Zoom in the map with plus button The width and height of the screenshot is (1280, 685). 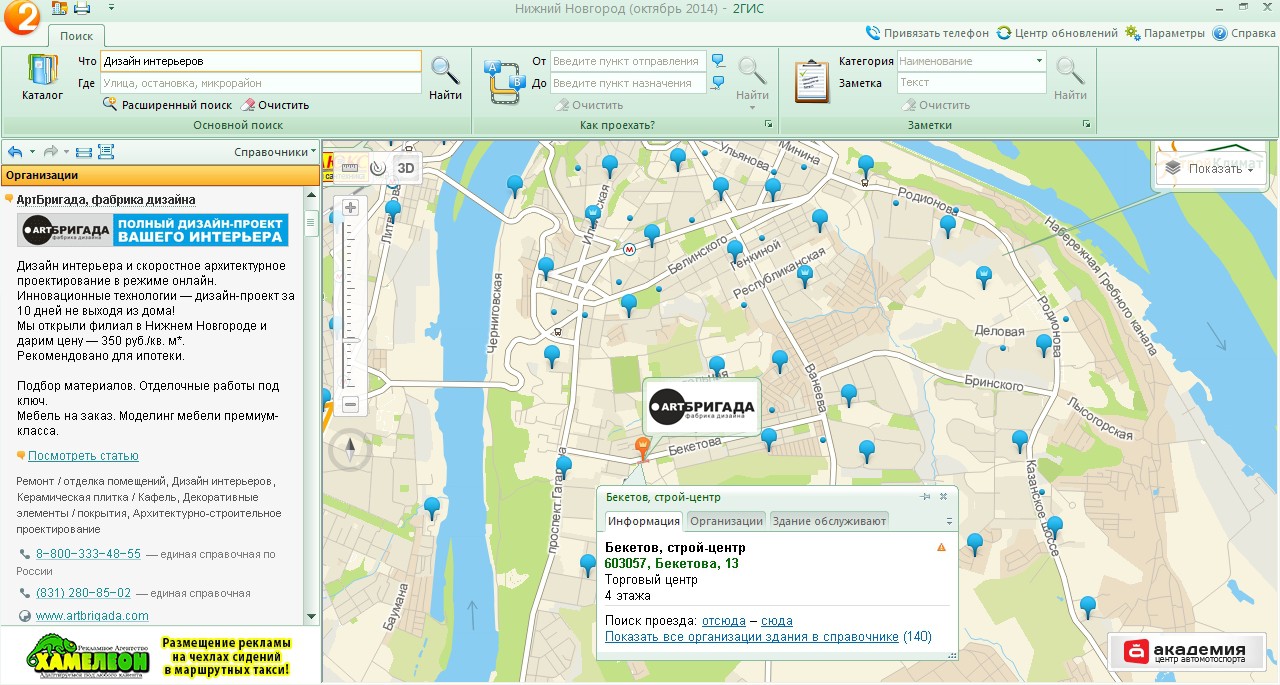pyautogui.click(x=350, y=208)
